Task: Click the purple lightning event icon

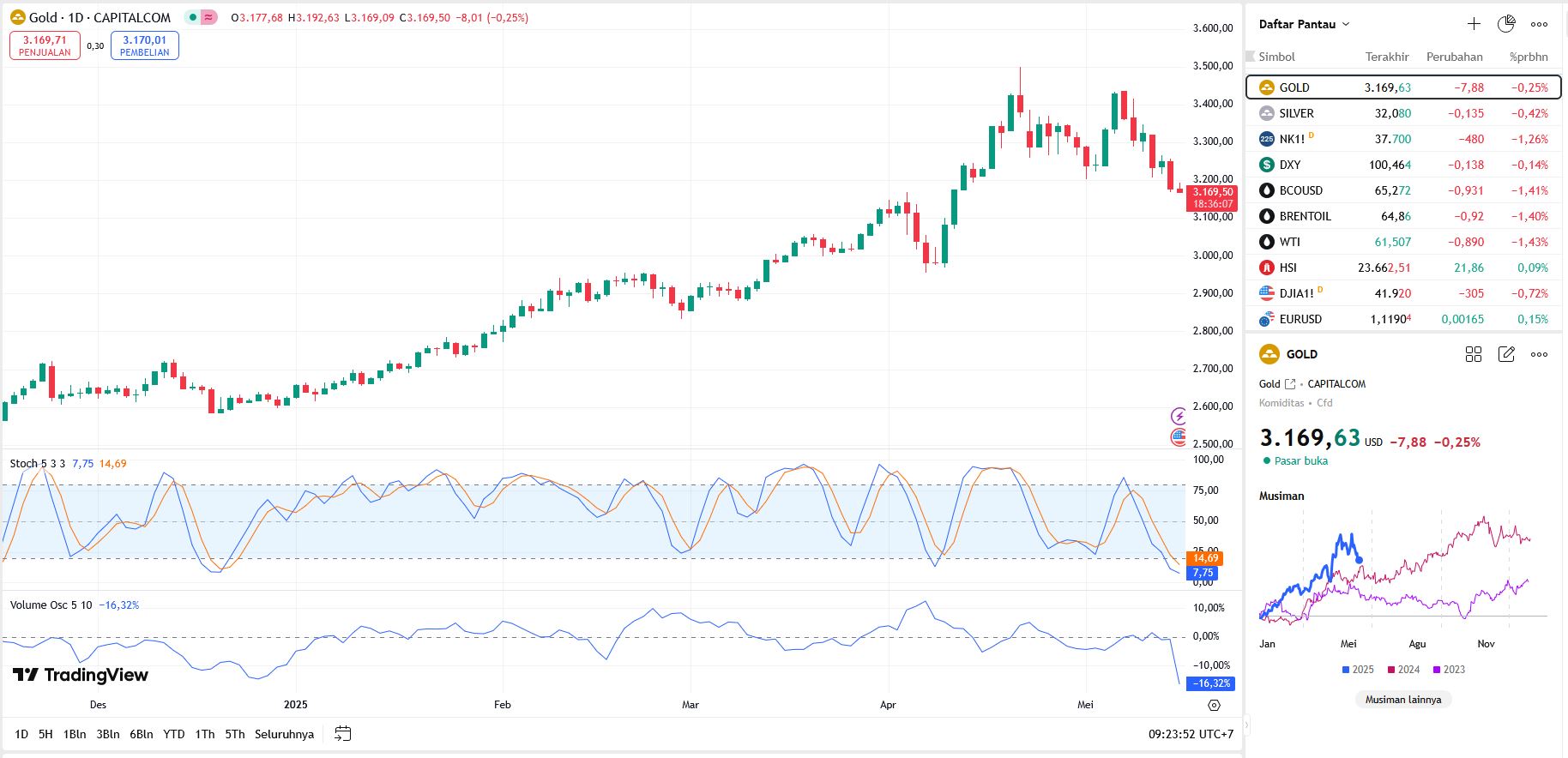Action: pyautogui.click(x=1179, y=417)
